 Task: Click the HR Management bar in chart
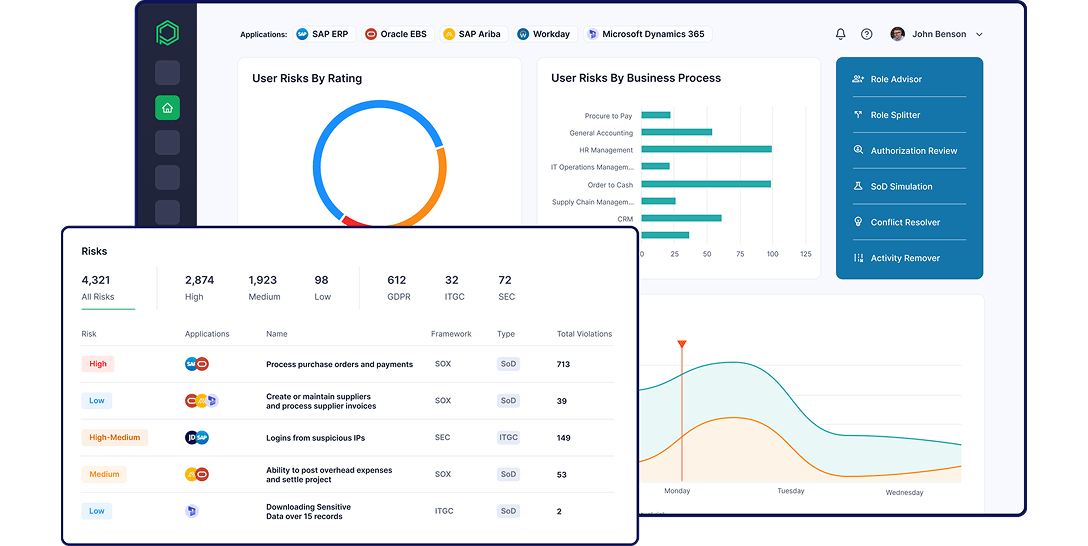706,150
